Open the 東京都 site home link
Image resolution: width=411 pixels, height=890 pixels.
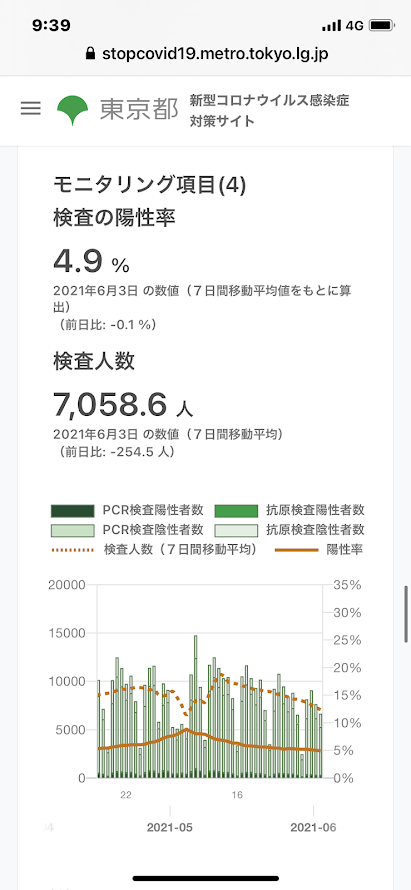[139, 110]
